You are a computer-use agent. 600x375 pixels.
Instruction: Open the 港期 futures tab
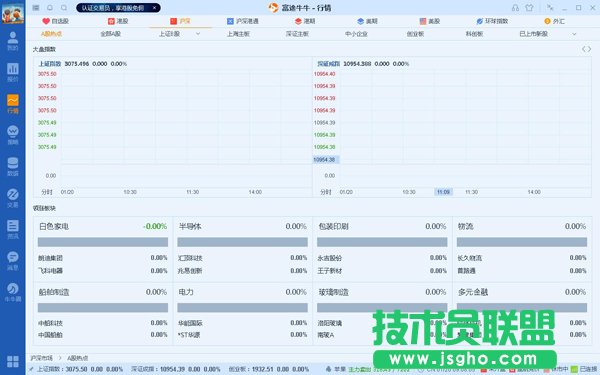point(305,21)
